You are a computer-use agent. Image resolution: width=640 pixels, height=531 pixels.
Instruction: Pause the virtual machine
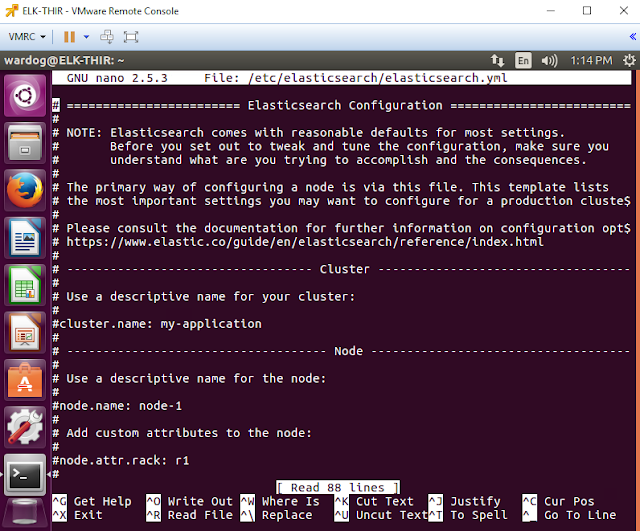(69, 37)
